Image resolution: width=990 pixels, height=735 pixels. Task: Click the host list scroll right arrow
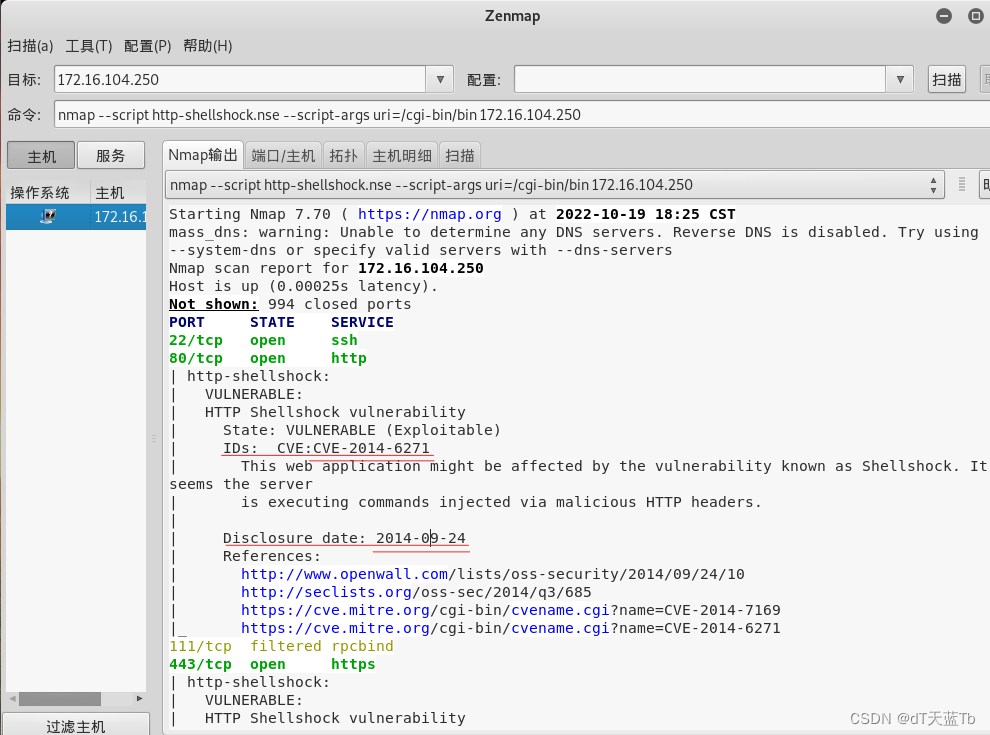(x=140, y=699)
